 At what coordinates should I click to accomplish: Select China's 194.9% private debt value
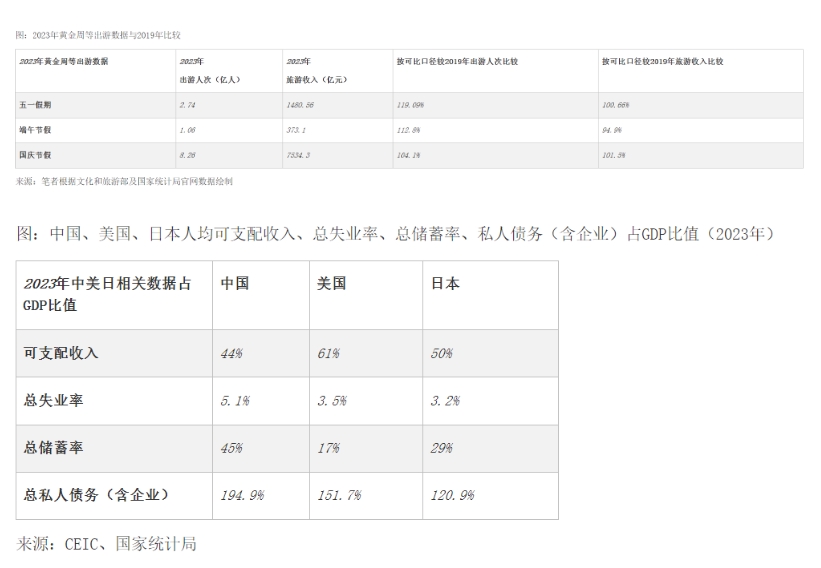[242, 495]
